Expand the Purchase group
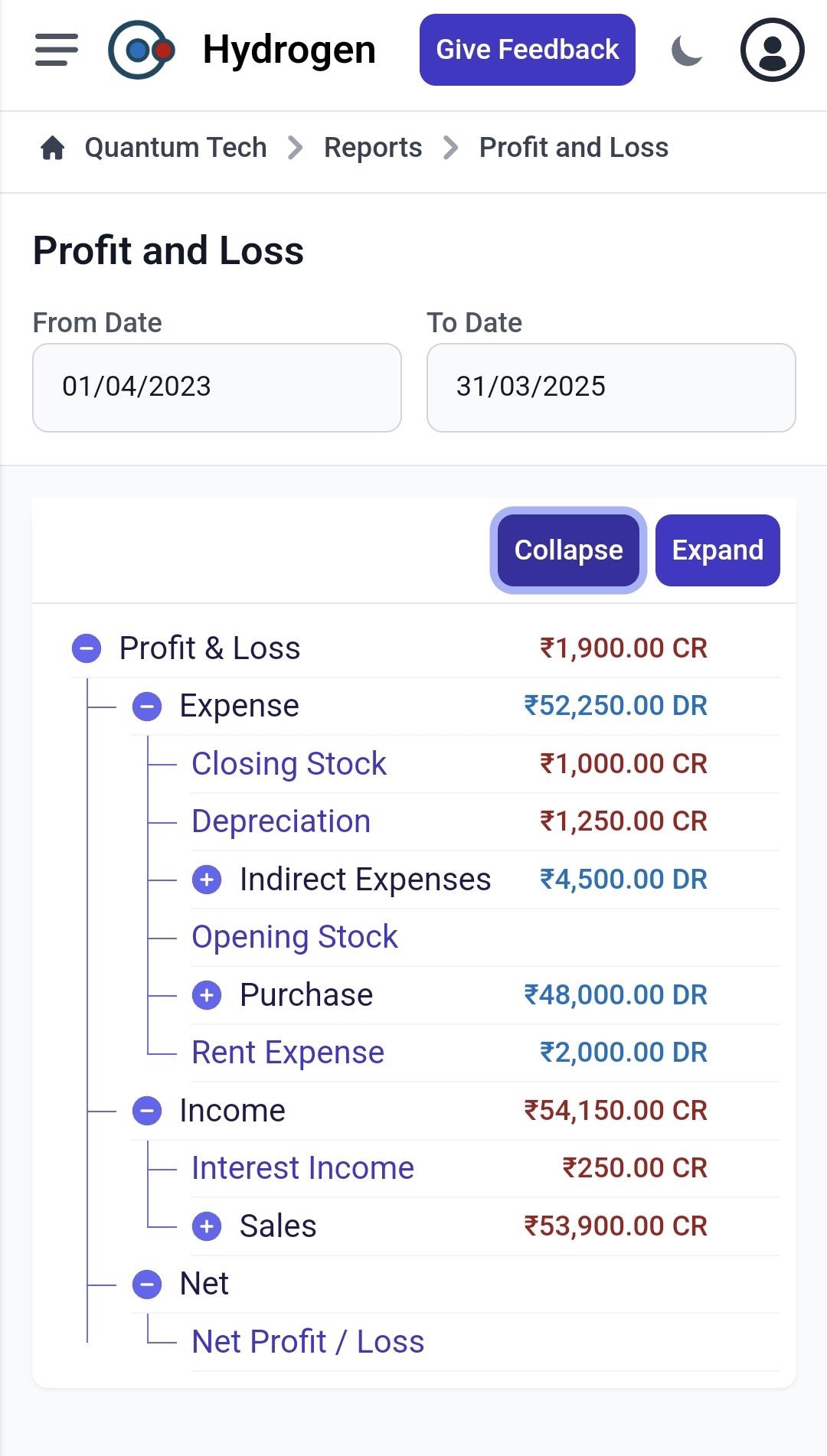The image size is (827, 1456). [207, 995]
